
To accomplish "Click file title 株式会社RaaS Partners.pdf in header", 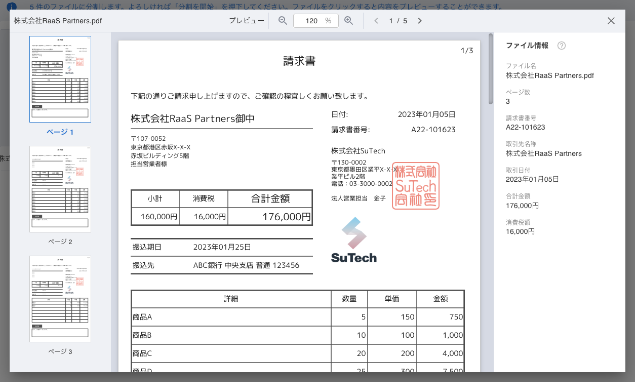I will (58, 21).
